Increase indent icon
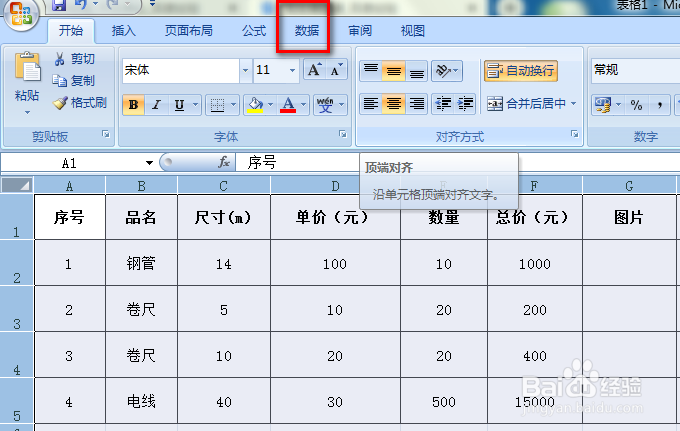The width and height of the screenshot is (680, 431). coord(465,104)
